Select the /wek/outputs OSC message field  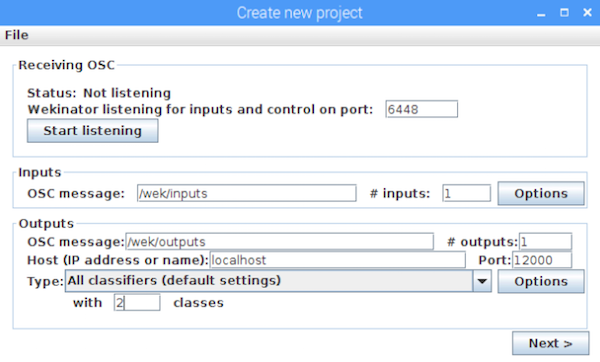pos(279,242)
